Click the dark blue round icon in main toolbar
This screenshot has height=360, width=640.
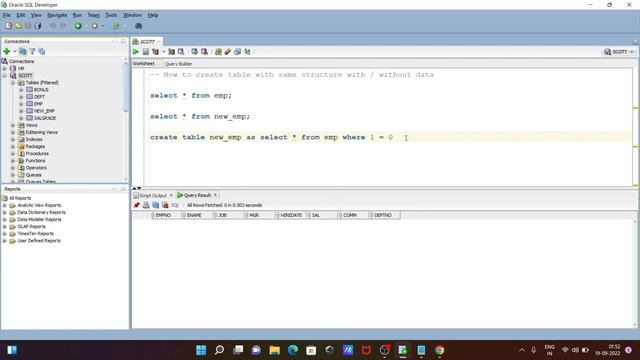tap(138, 26)
